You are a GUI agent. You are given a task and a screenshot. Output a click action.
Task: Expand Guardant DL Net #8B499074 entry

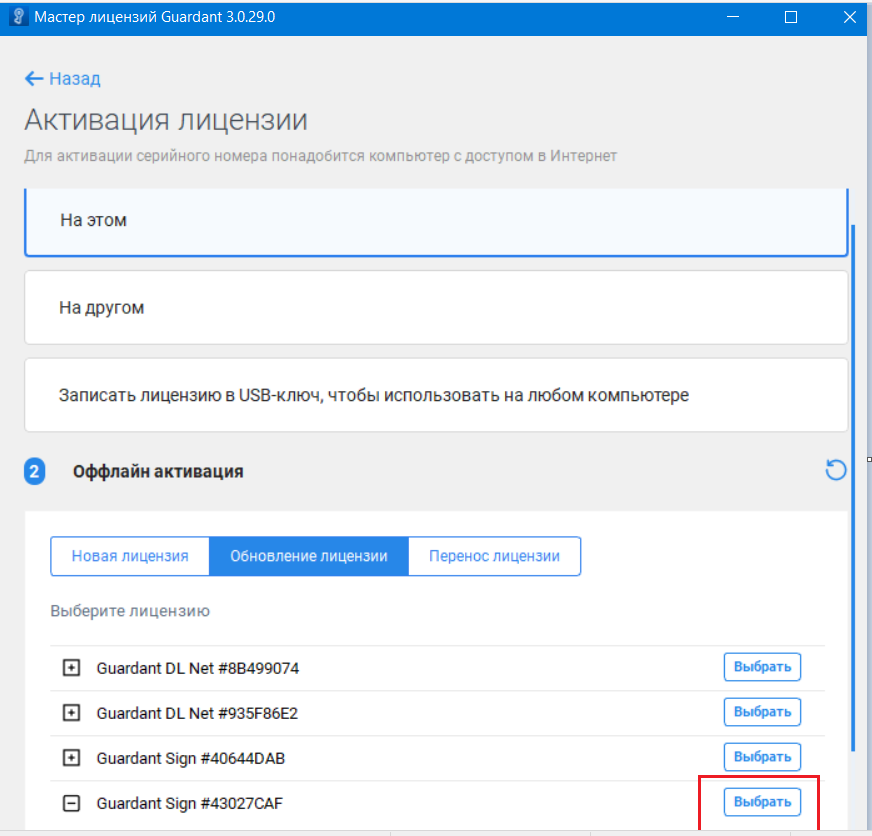71,668
